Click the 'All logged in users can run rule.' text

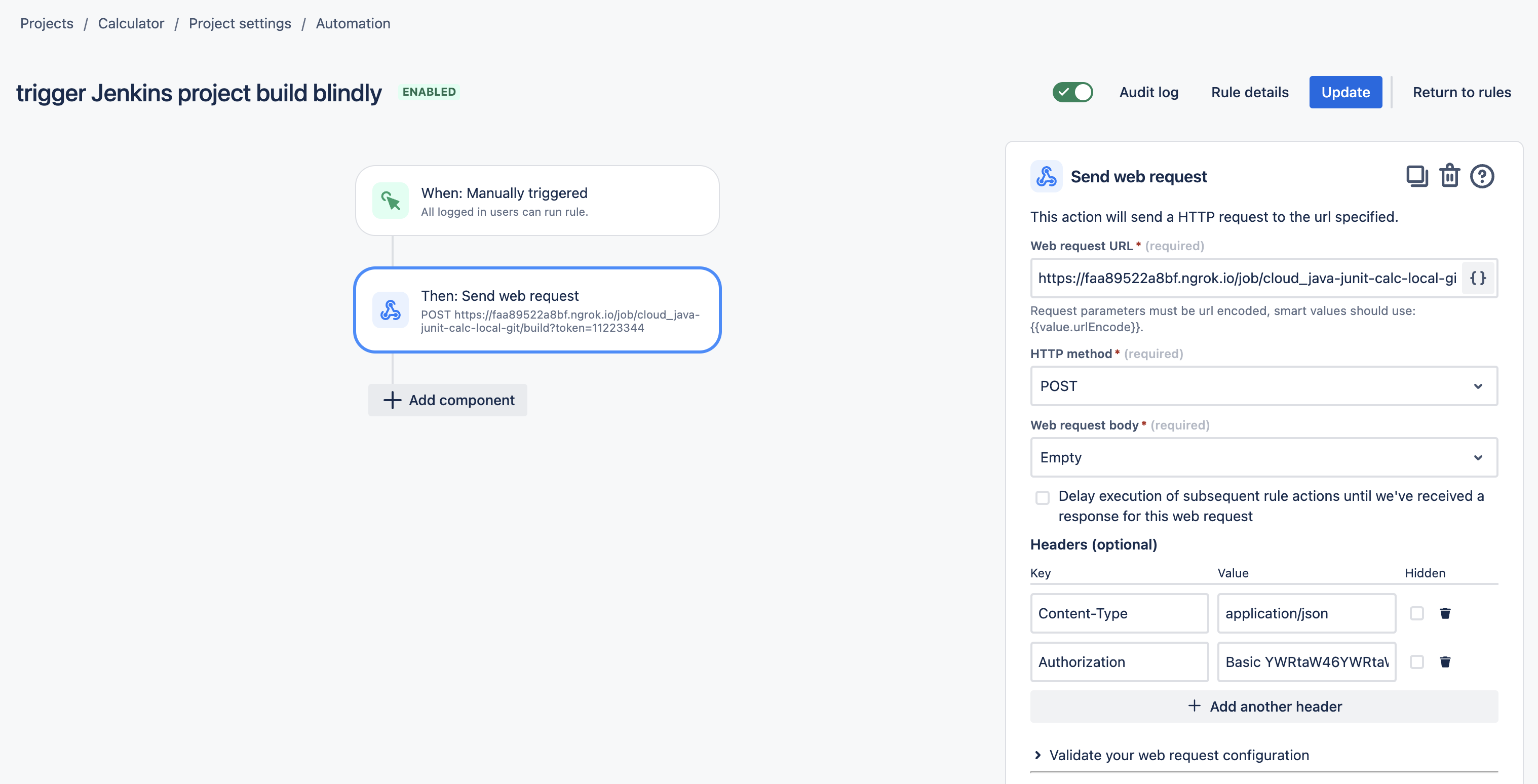tap(504, 212)
